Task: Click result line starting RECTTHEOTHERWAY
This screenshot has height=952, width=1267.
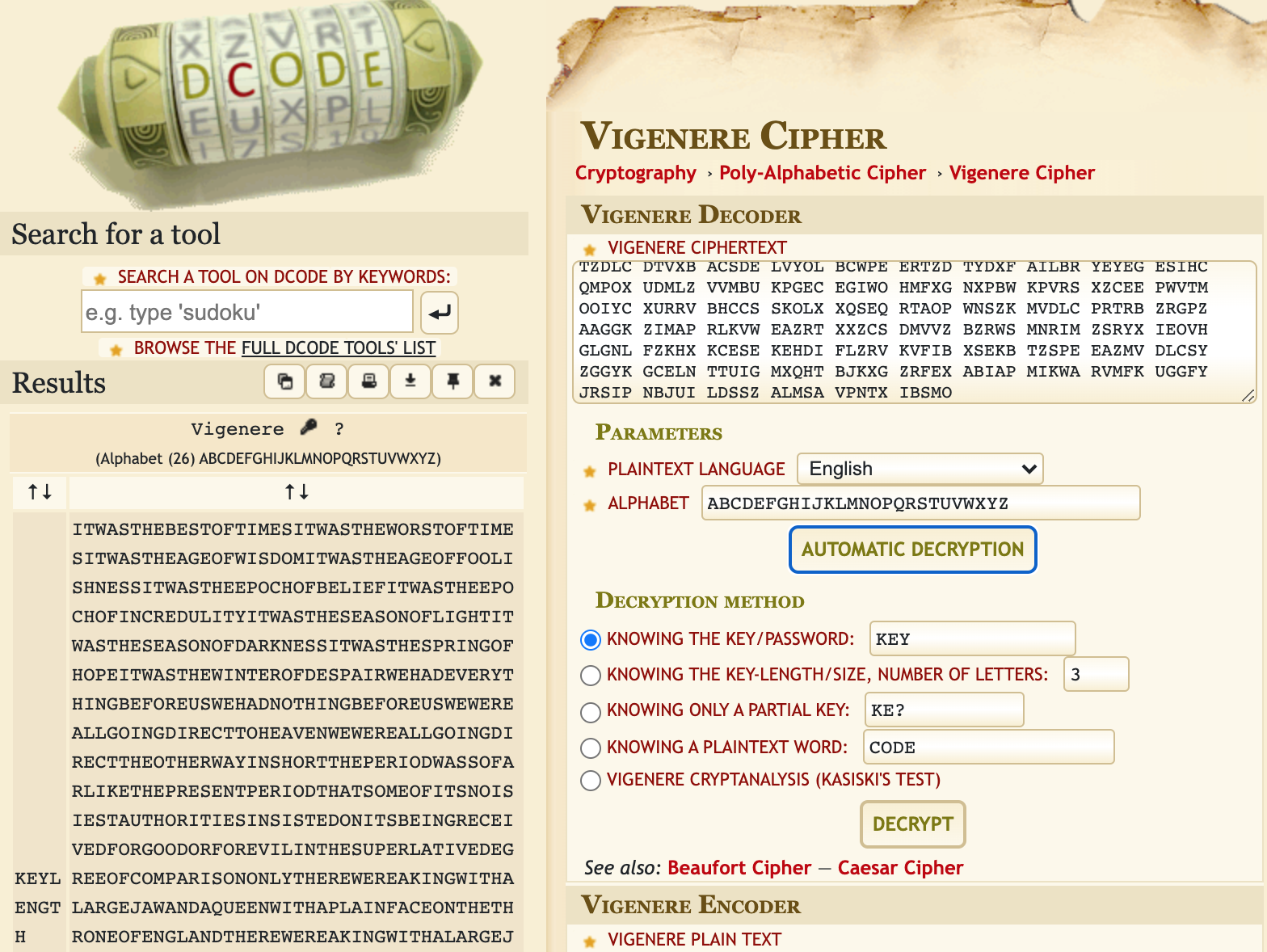Action: point(293,762)
